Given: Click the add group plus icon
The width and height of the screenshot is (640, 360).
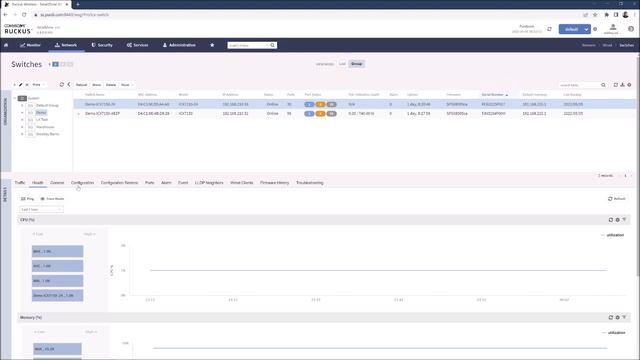Looking at the screenshot, I should point(14,85).
